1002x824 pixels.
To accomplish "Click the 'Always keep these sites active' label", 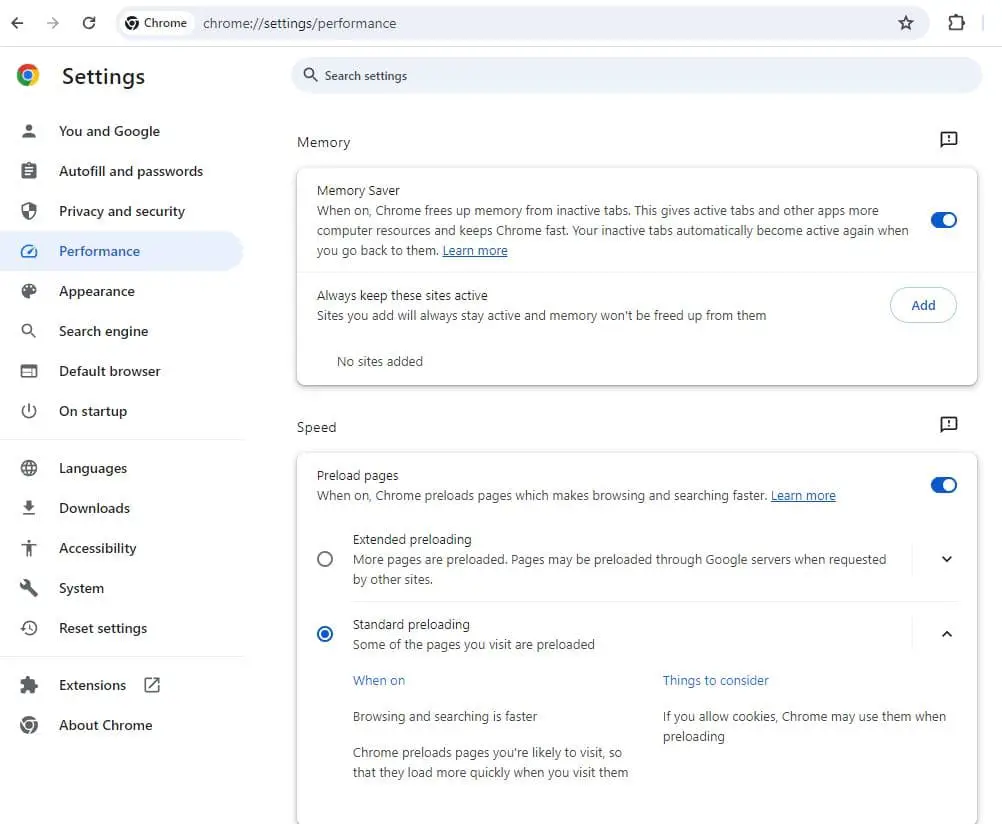I will click(402, 295).
